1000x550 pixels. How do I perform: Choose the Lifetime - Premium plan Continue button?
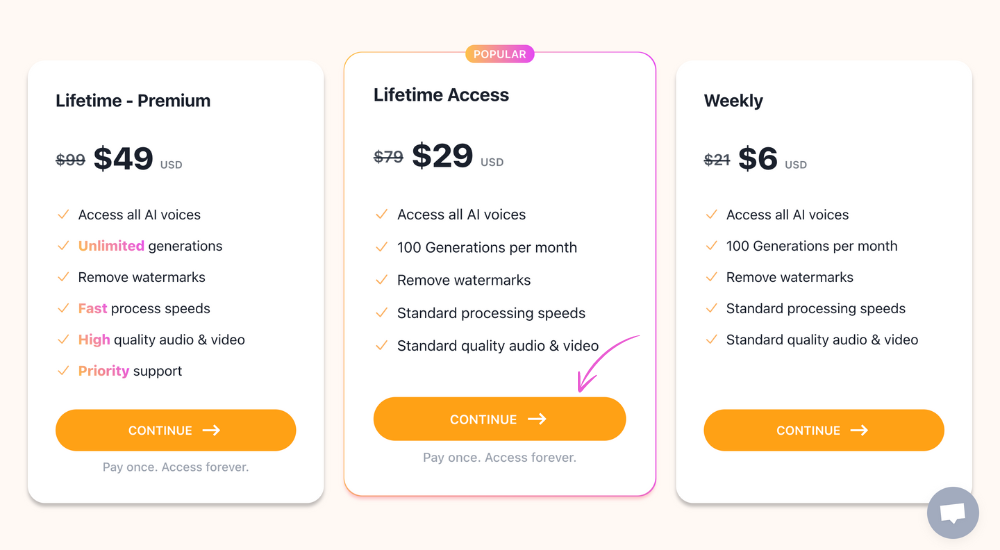(x=175, y=430)
